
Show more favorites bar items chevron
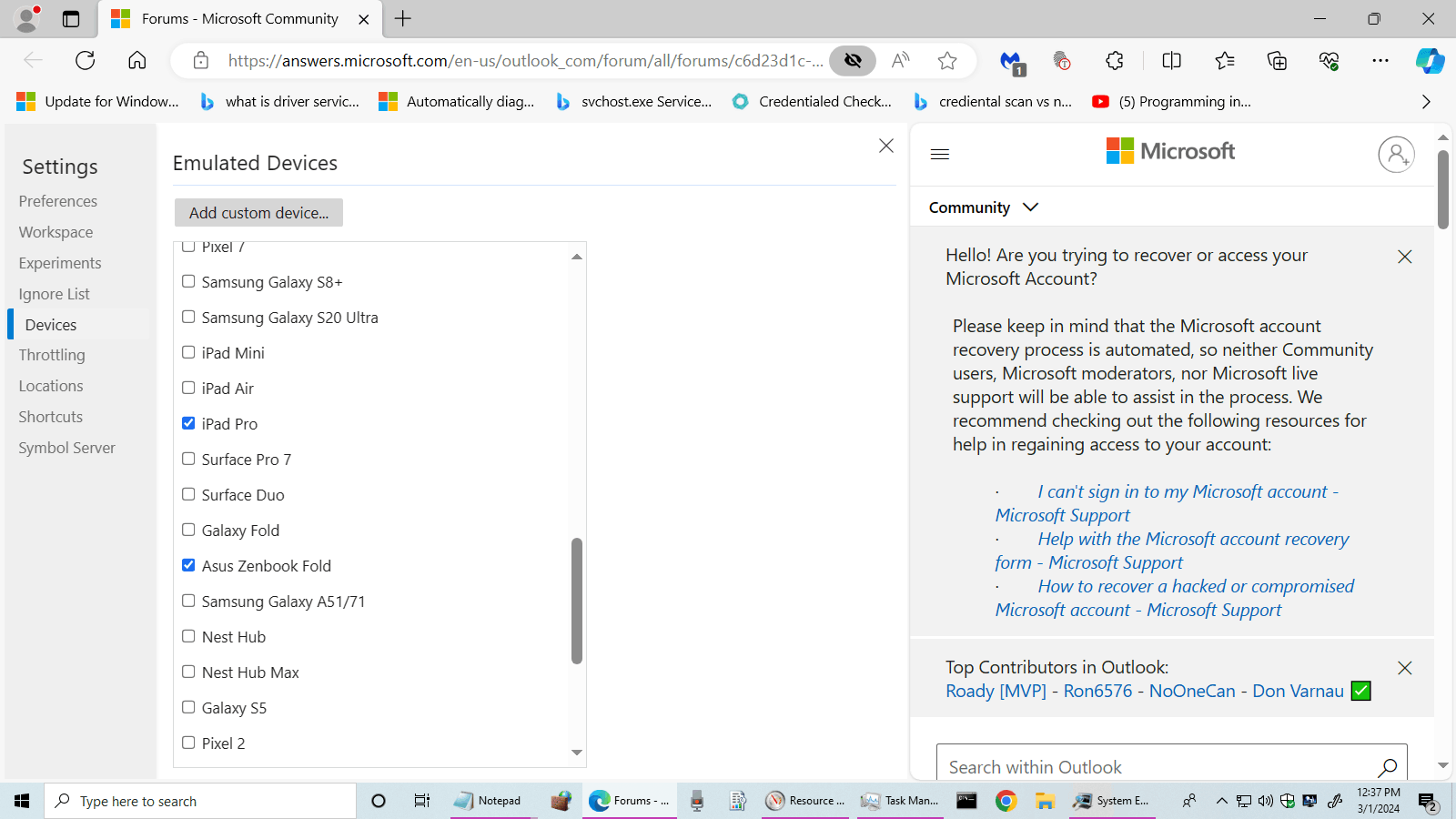click(x=1426, y=102)
